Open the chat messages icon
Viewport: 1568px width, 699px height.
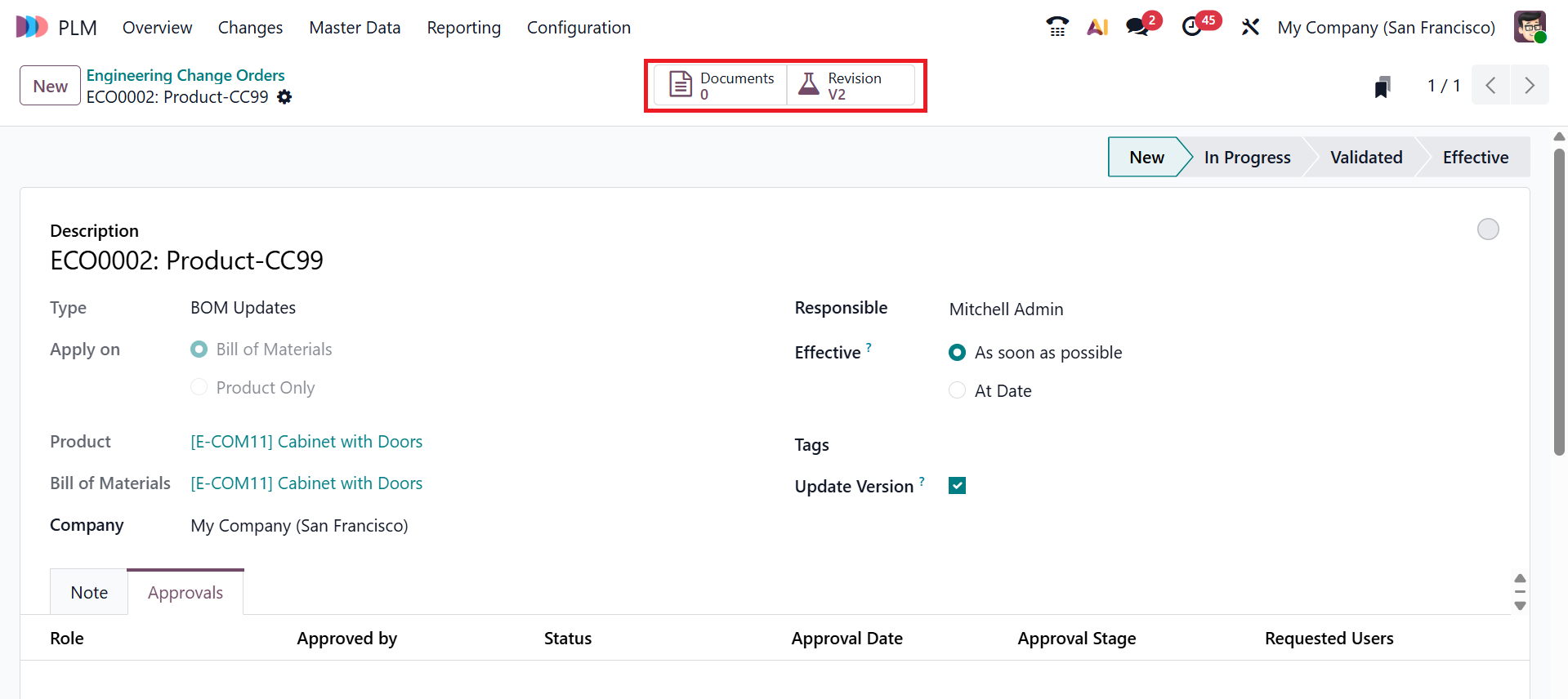pos(1137,27)
